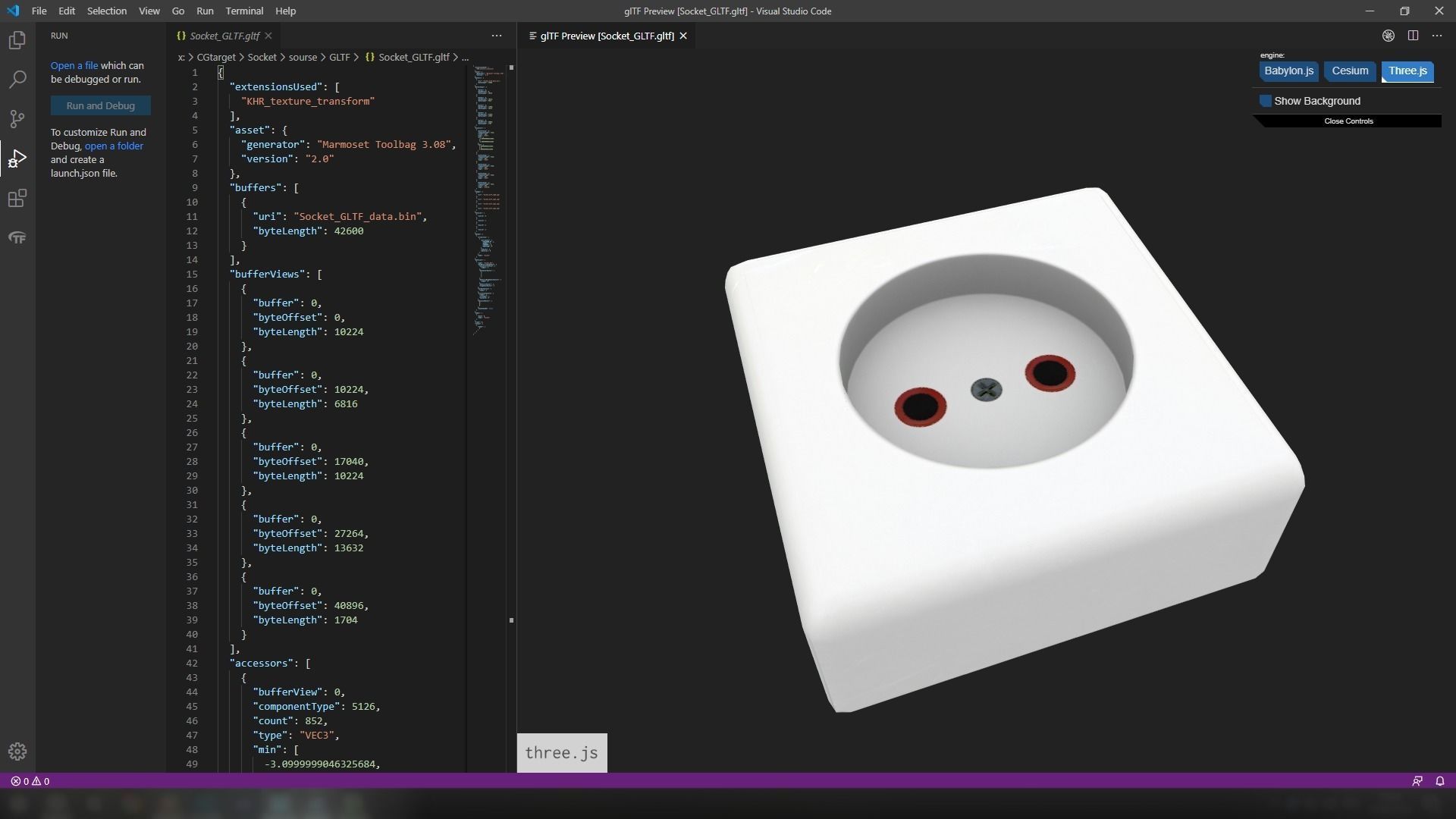This screenshot has height=819, width=1456.
Task: Click the split editor icon
Action: click(x=1413, y=36)
